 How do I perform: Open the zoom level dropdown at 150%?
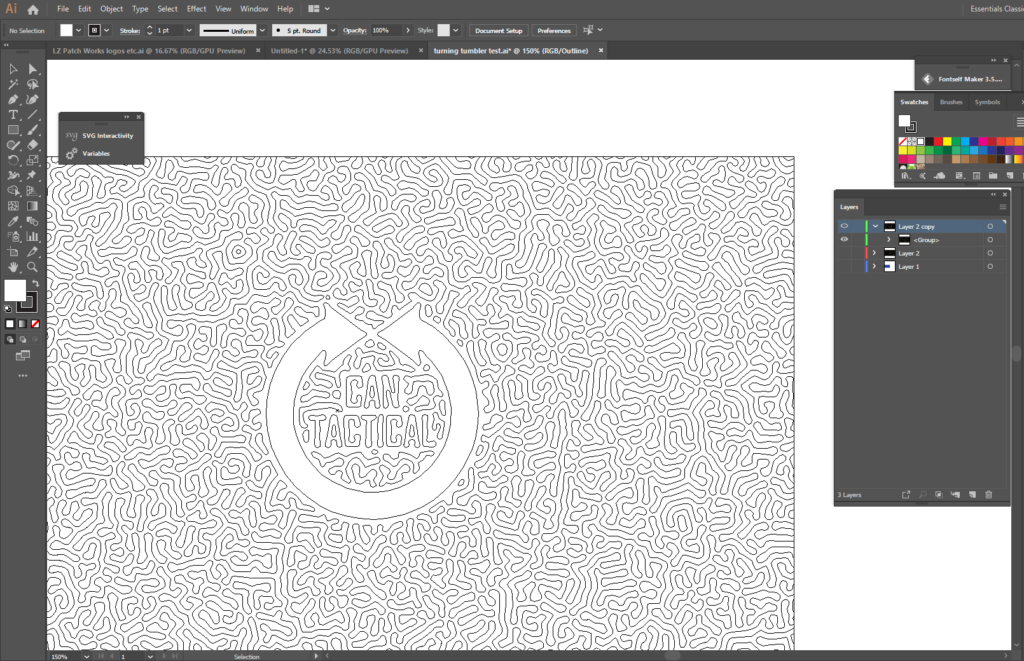coord(86,656)
